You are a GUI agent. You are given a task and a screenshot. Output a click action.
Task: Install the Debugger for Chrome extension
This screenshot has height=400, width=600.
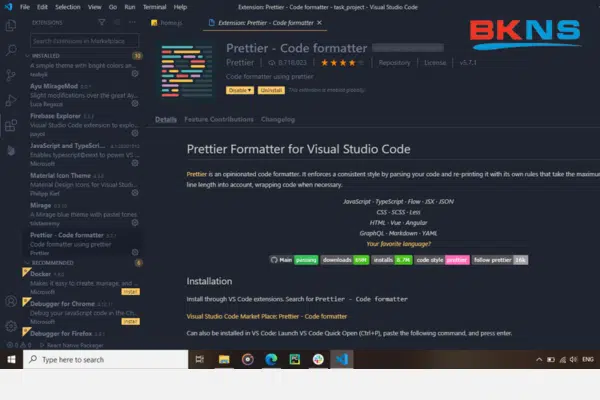(130, 322)
